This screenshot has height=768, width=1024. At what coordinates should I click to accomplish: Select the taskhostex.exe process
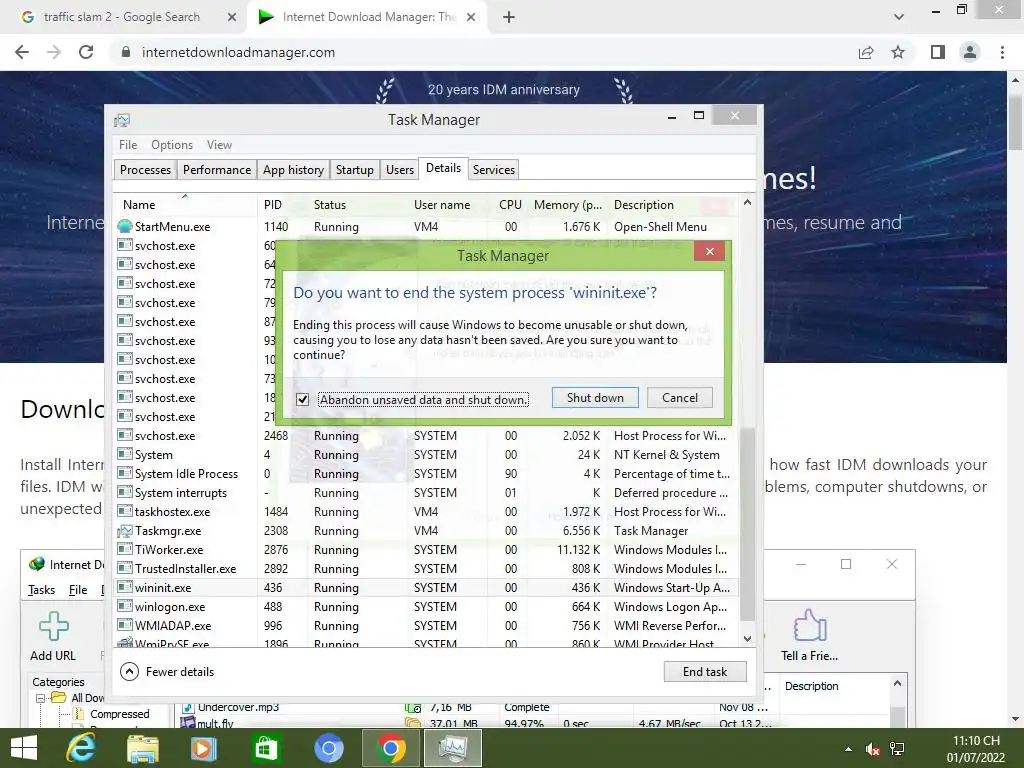(172, 512)
